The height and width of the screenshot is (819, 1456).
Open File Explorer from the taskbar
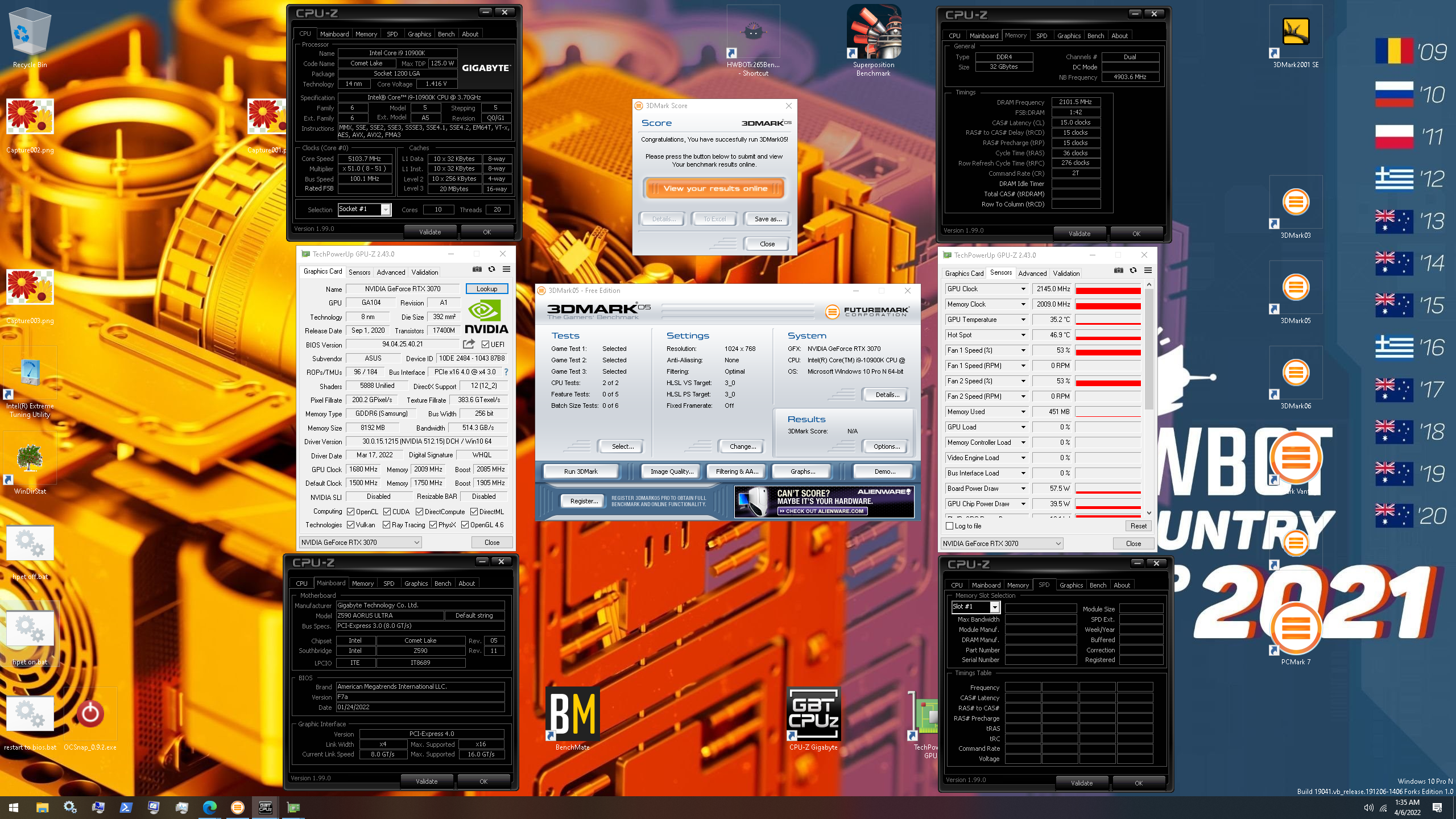pyautogui.click(x=42, y=807)
